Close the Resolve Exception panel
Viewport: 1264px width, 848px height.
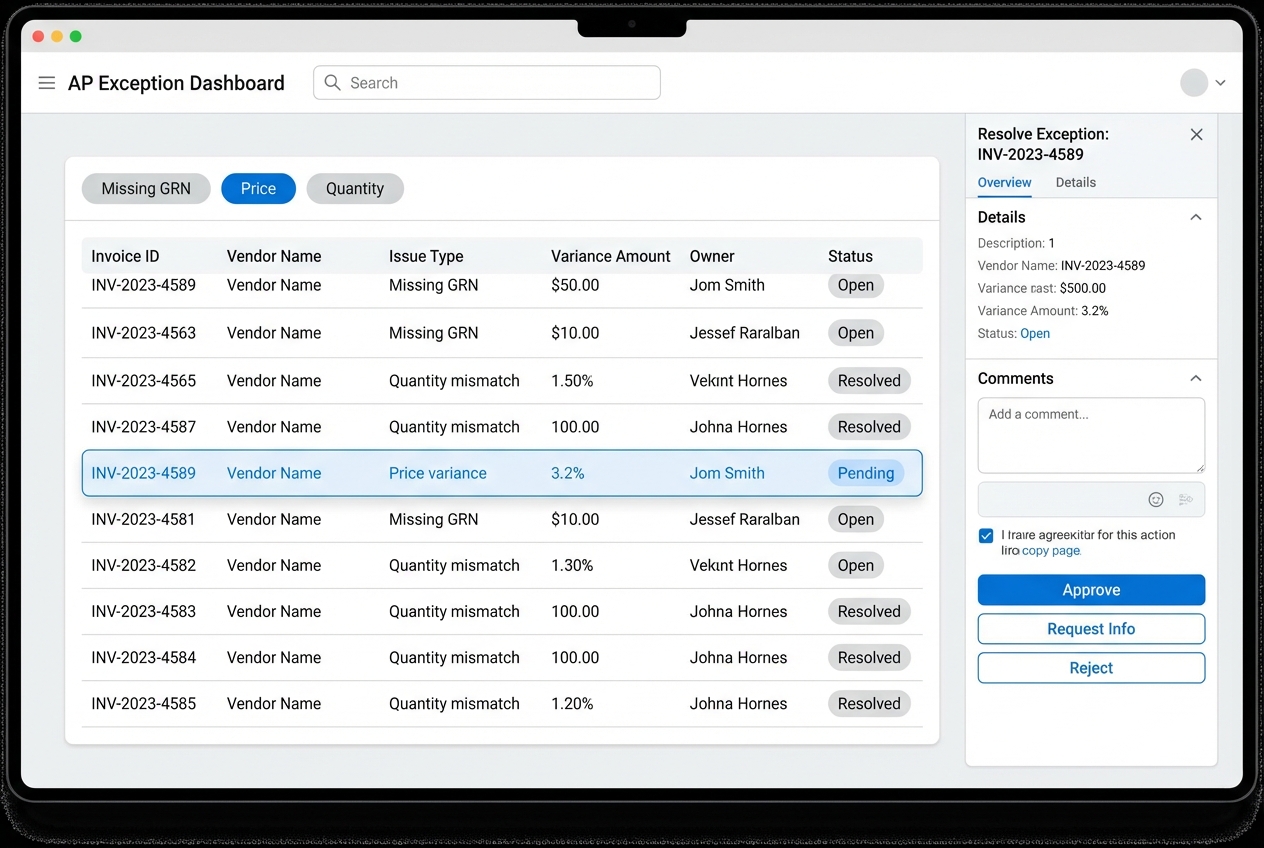point(1196,134)
